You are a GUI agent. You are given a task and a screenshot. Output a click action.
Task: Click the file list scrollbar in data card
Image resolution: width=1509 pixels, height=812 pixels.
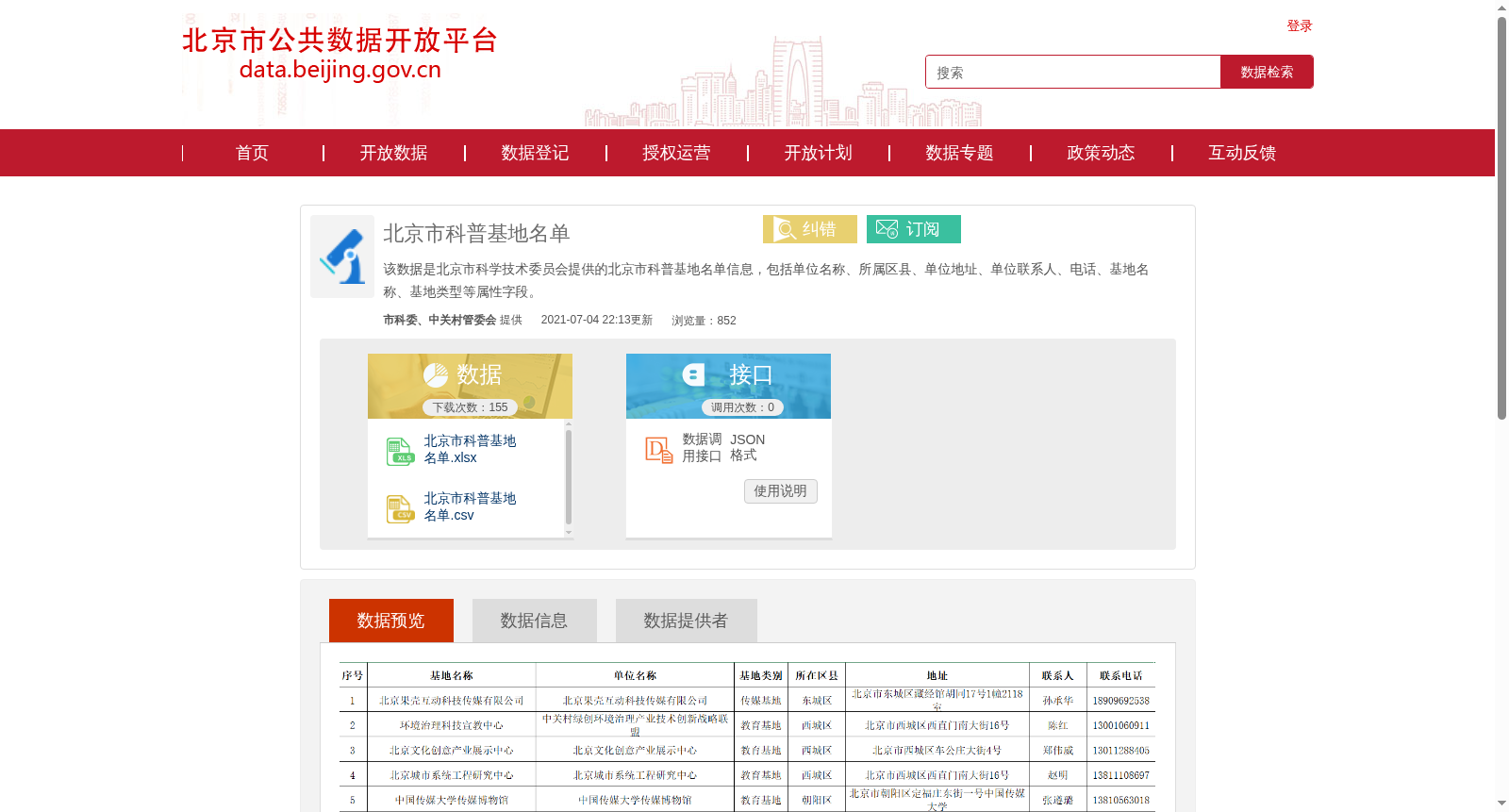tap(569, 476)
